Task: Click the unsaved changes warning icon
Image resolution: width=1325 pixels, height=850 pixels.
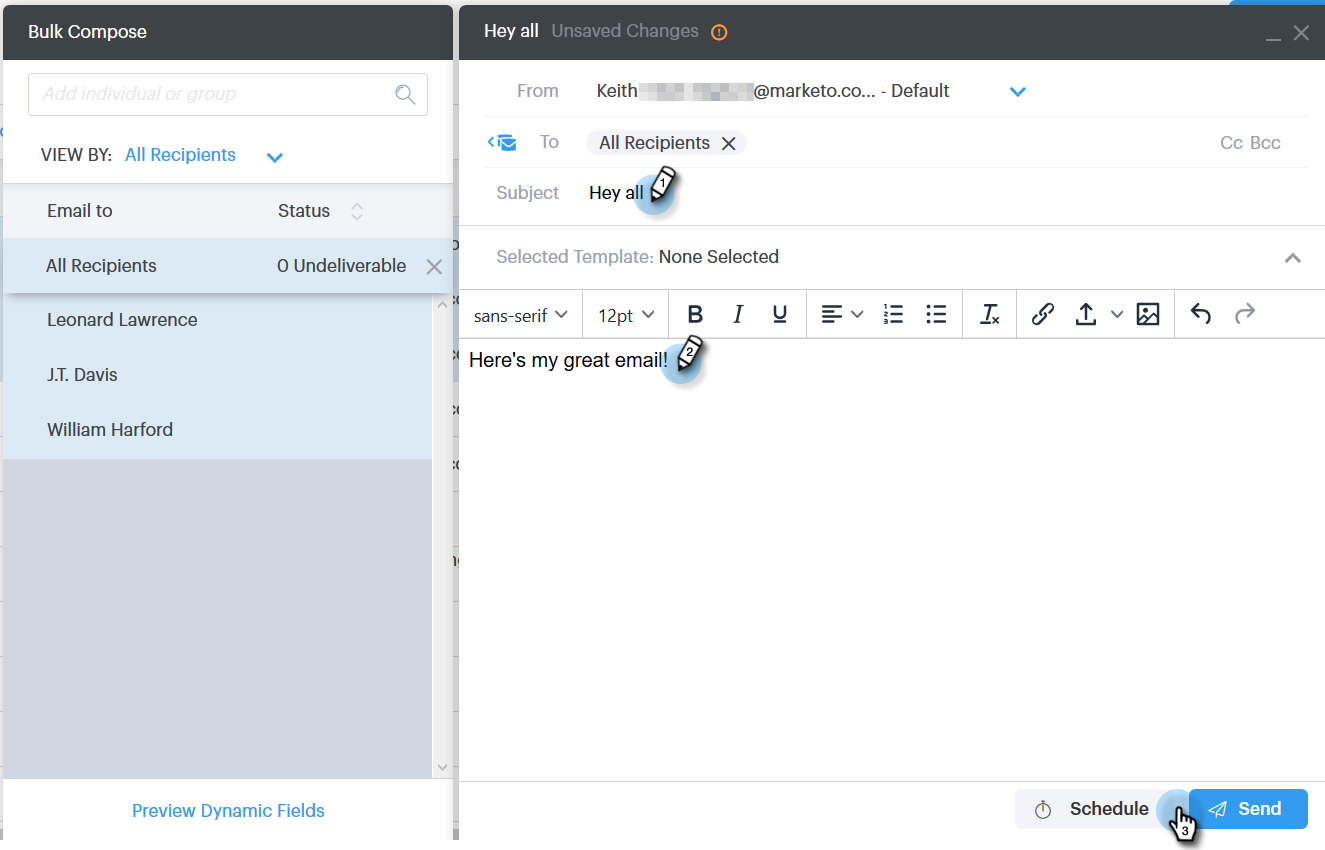Action: coord(719,32)
